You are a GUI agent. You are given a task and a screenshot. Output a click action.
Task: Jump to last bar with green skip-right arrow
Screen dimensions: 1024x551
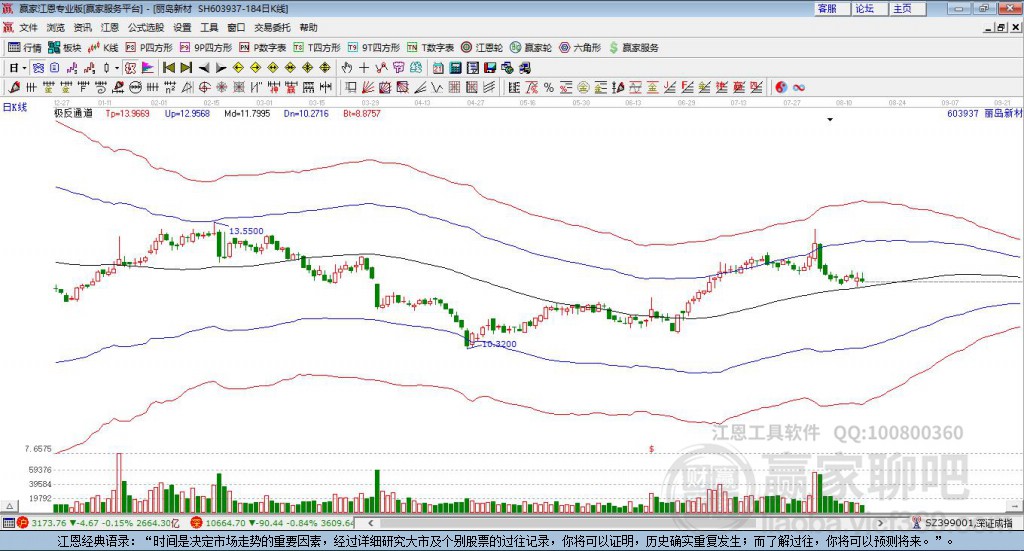pos(186,68)
